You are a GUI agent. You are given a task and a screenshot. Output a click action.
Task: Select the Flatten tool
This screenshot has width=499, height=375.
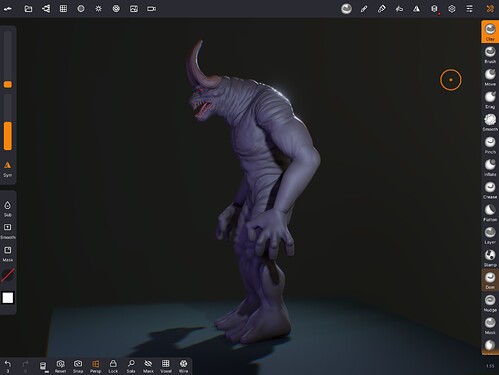coord(490,212)
